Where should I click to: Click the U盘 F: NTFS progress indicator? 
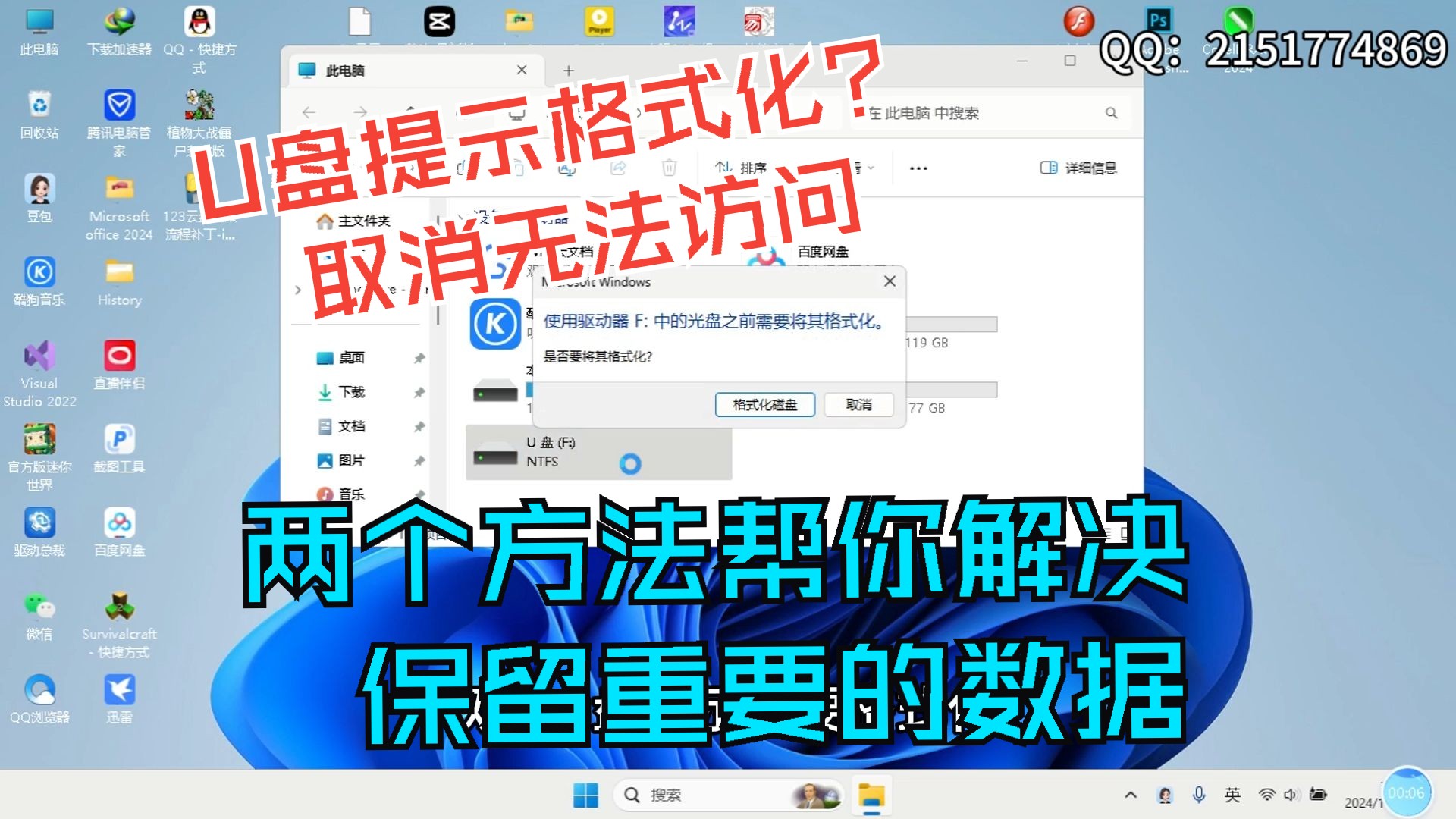(630, 463)
